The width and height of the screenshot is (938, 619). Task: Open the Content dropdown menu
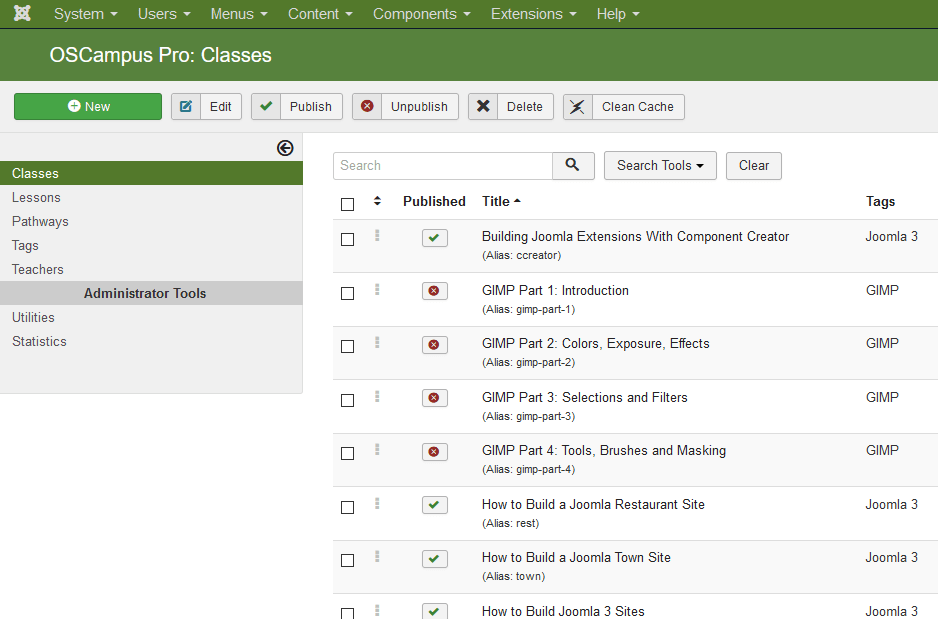point(320,14)
